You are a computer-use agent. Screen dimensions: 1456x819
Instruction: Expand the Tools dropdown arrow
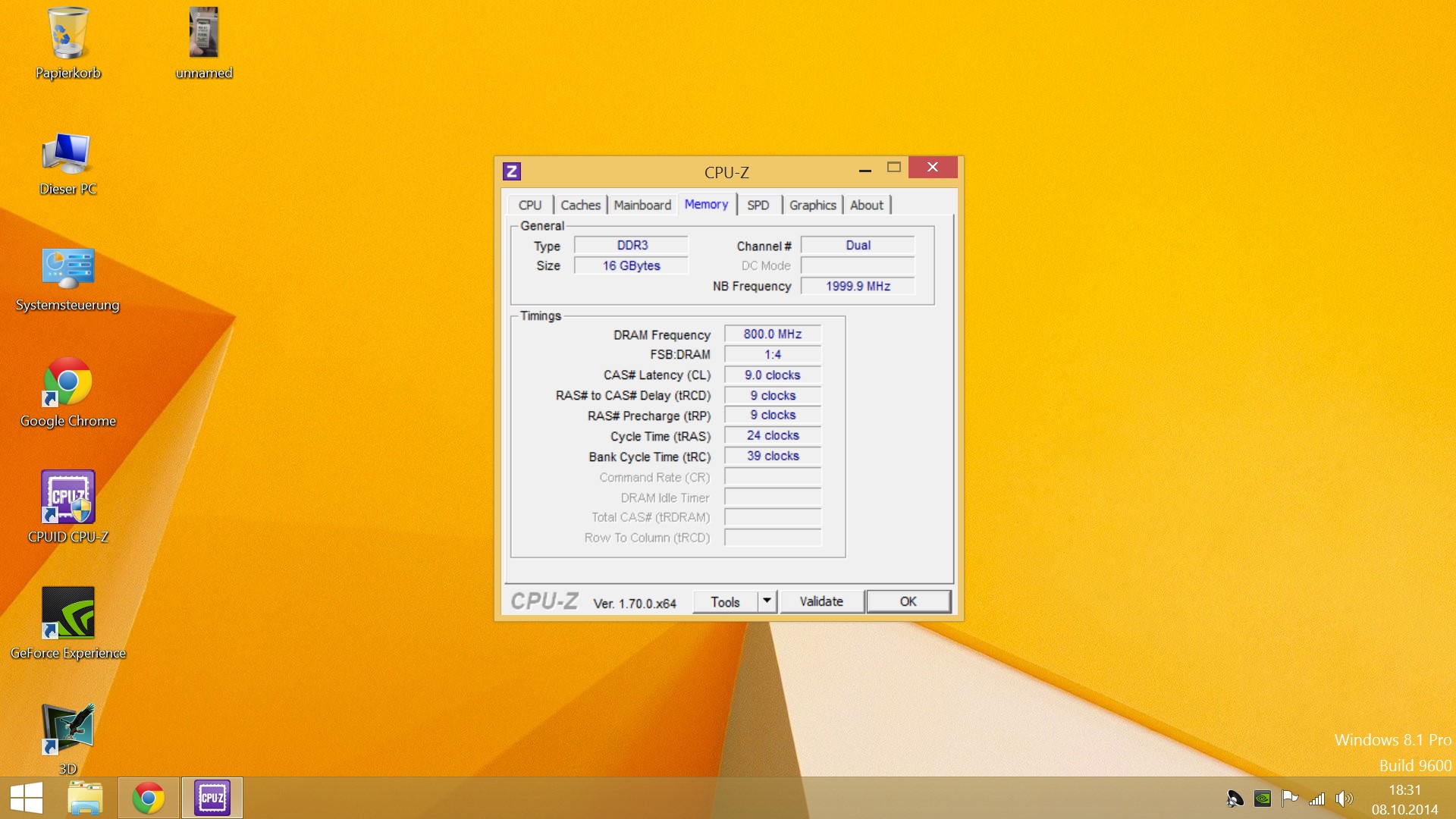[767, 601]
